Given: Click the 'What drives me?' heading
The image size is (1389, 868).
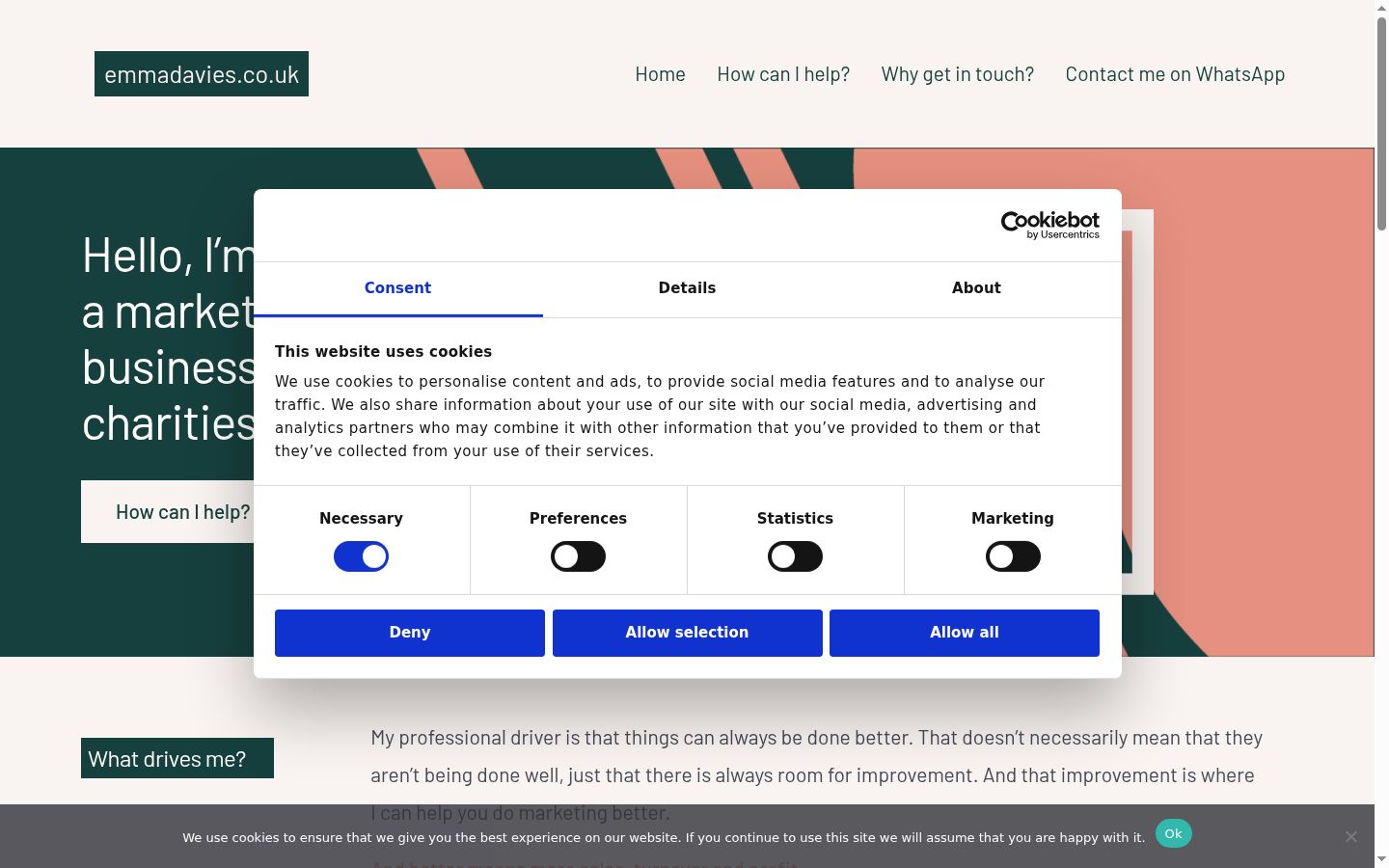Looking at the screenshot, I should coord(177,759).
